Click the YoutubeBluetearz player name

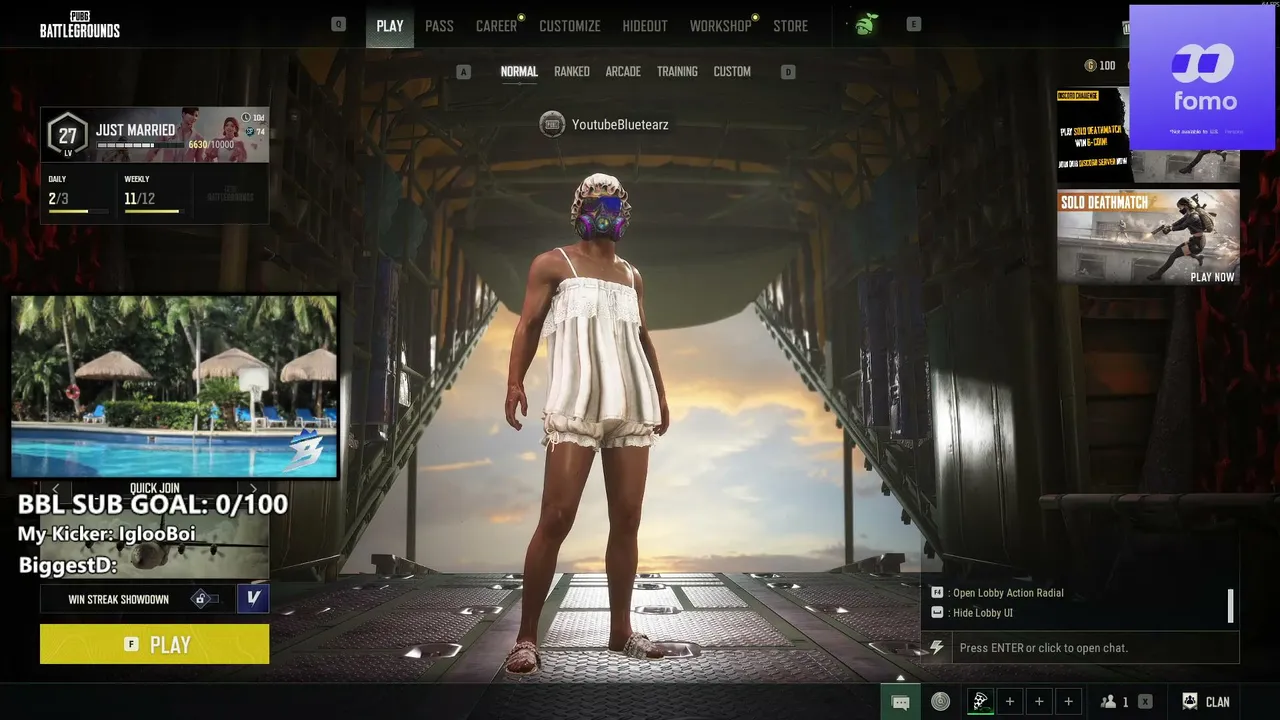(x=620, y=125)
